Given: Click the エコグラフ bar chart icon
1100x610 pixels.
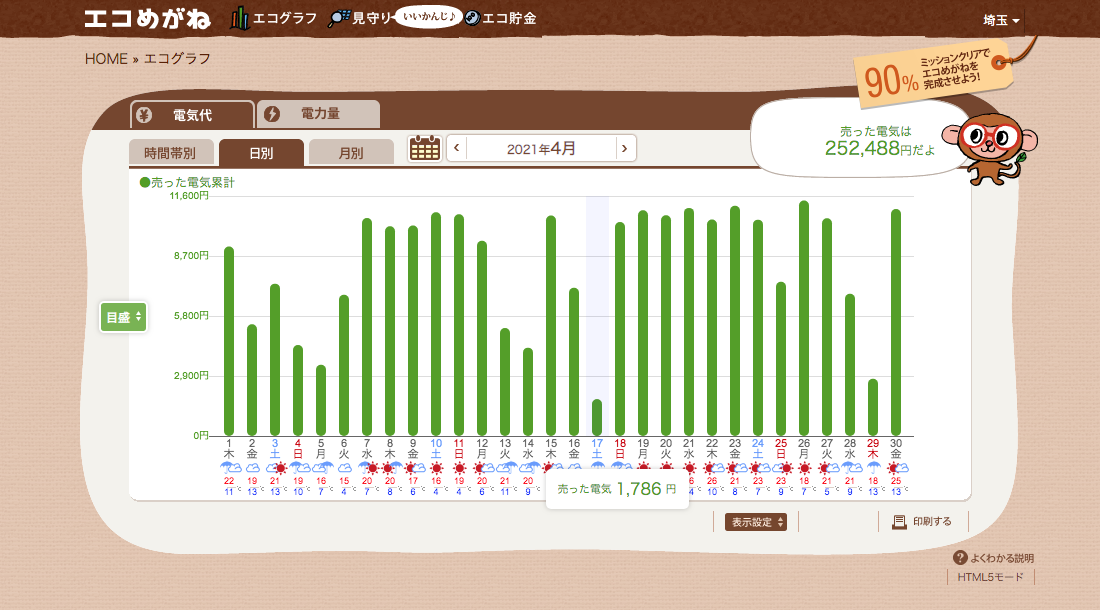Looking at the screenshot, I should pos(240,18).
